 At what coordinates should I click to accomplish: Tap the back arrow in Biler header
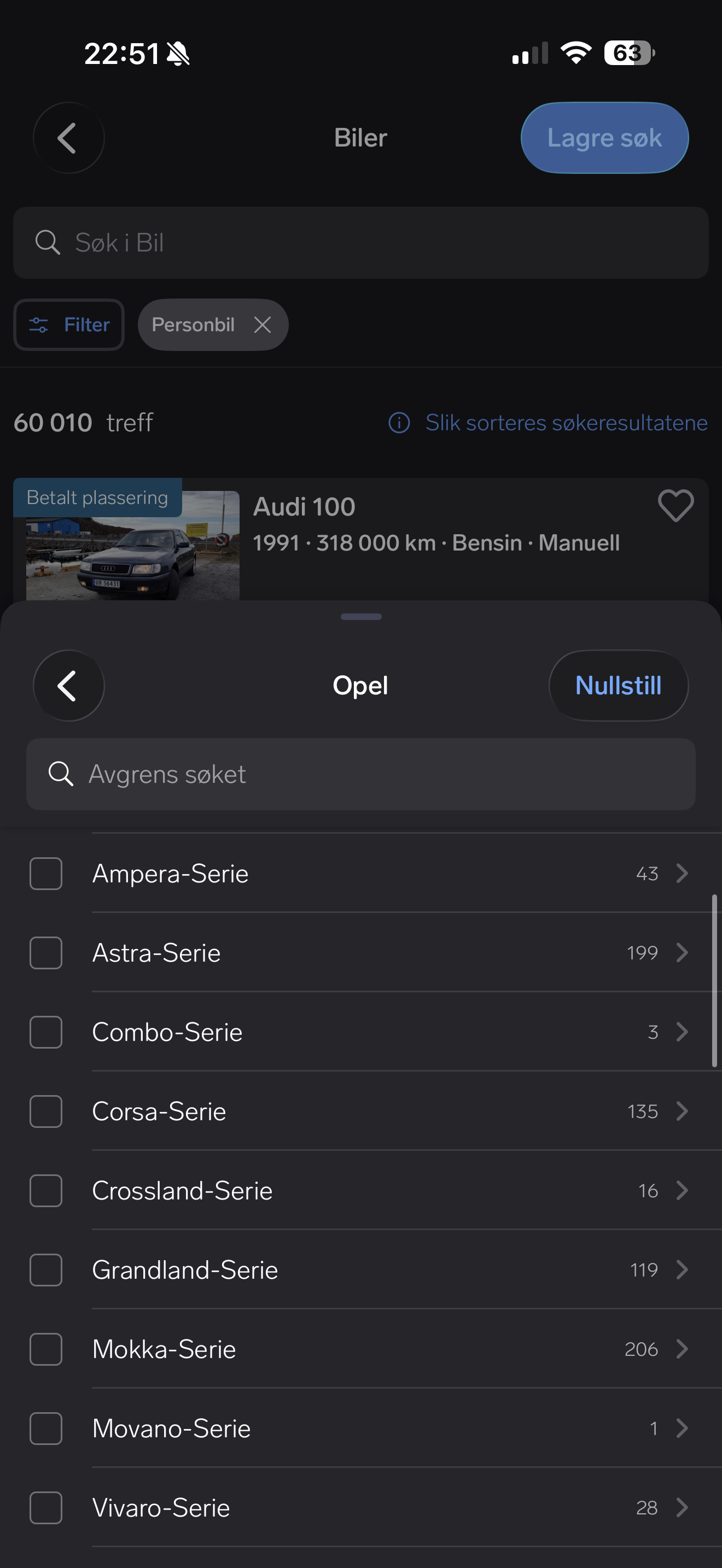point(68,138)
